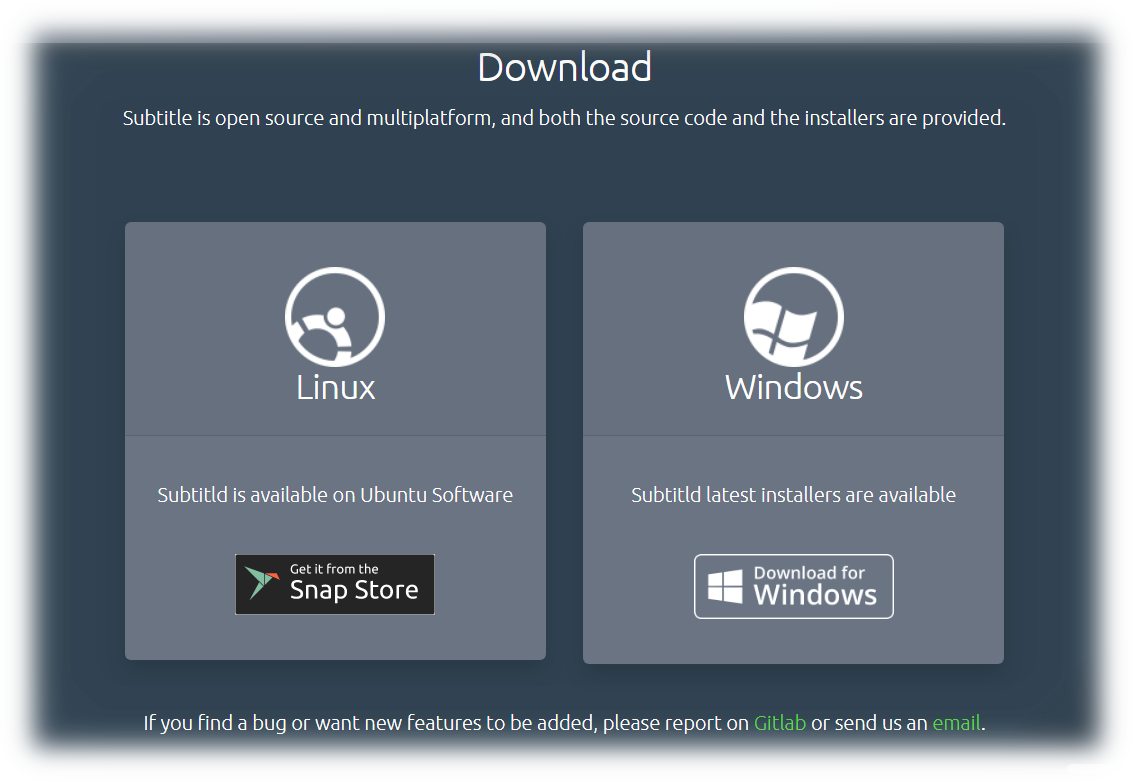Open the green email link
1133x782 pixels.
coord(957,723)
